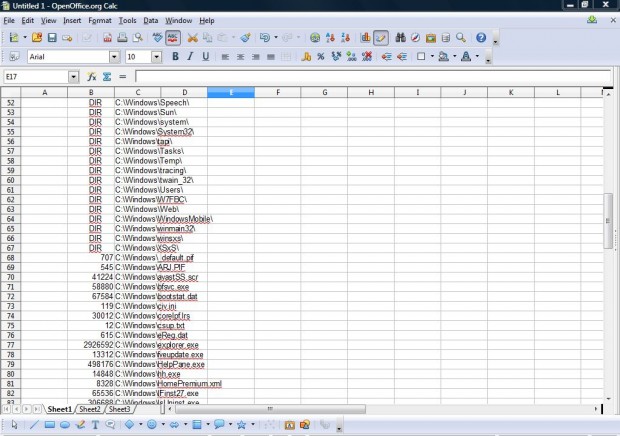This screenshot has height=436, width=620.
Task: Click the Hyperlink globe icon
Action: 315,38
